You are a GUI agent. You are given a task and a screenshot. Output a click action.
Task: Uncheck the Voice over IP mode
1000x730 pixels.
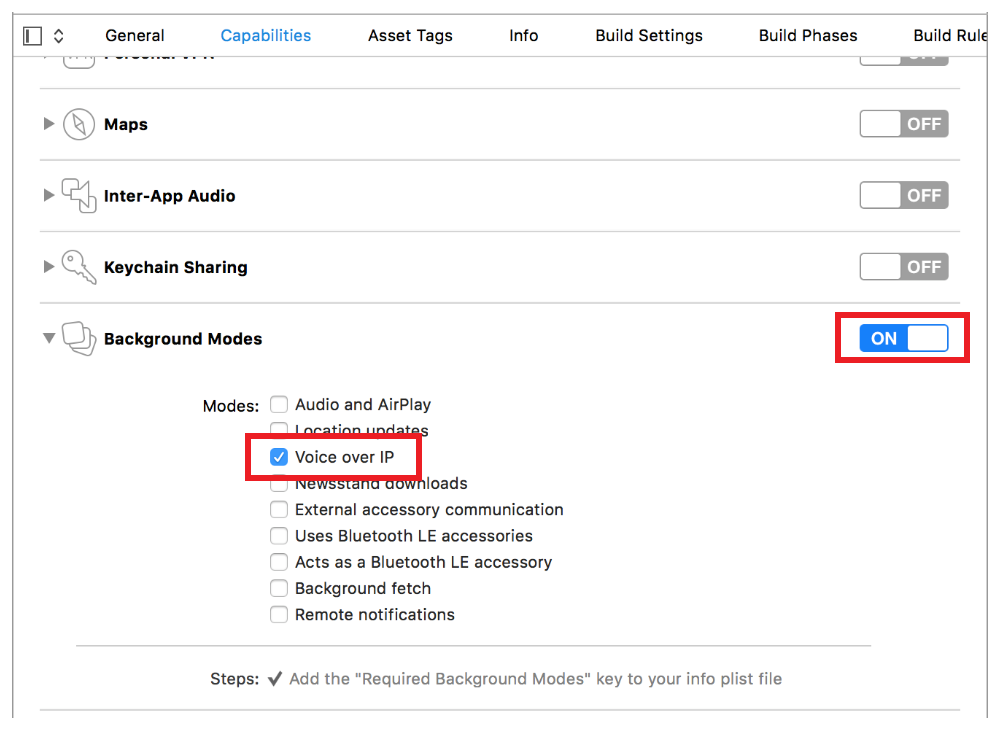click(x=279, y=457)
